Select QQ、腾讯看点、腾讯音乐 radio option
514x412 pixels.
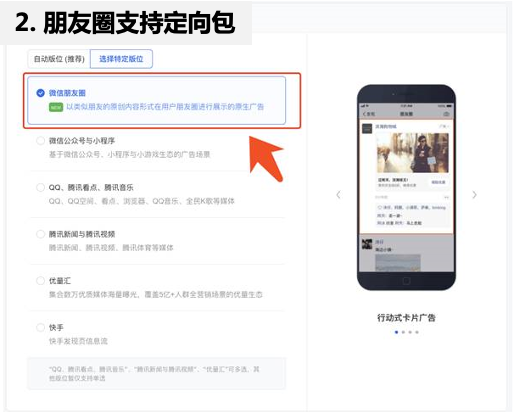click(40, 187)
